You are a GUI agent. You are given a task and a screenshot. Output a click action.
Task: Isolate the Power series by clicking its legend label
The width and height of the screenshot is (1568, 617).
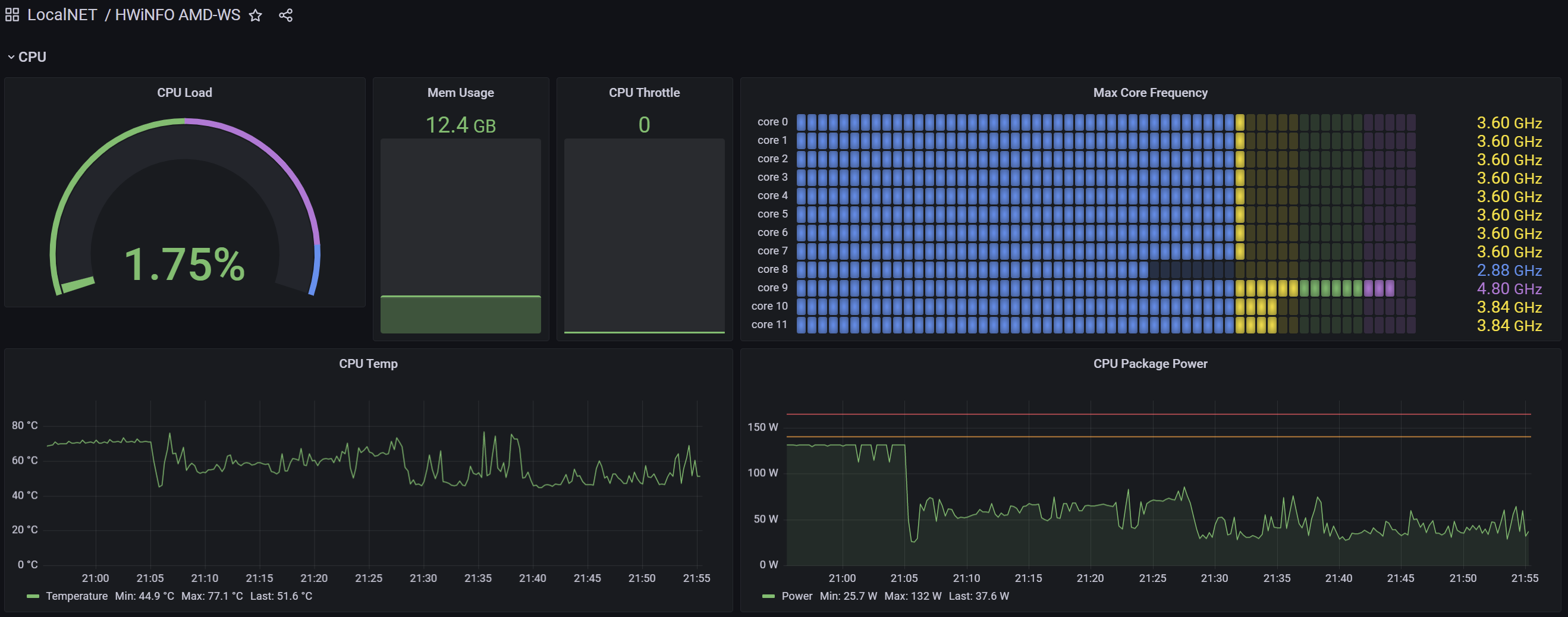[x=797, y=596]
